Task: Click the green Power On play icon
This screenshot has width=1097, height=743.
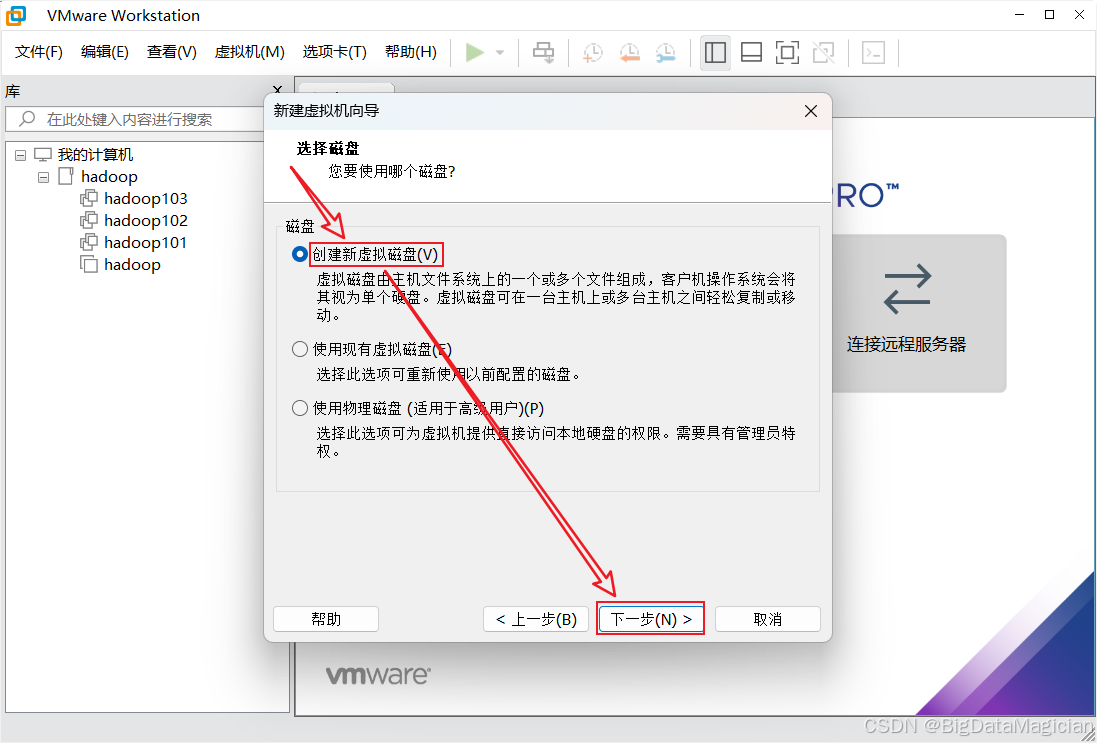Action: pyautogui.click(x=475, y=52)
